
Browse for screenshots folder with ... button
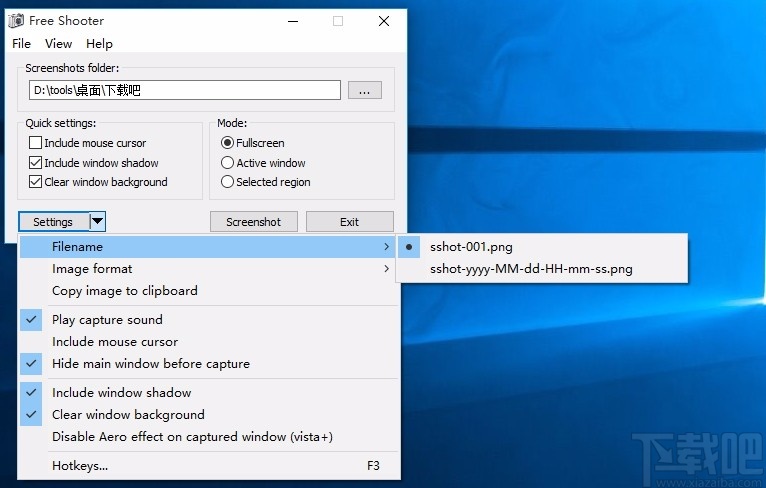(x=364, y=90)
